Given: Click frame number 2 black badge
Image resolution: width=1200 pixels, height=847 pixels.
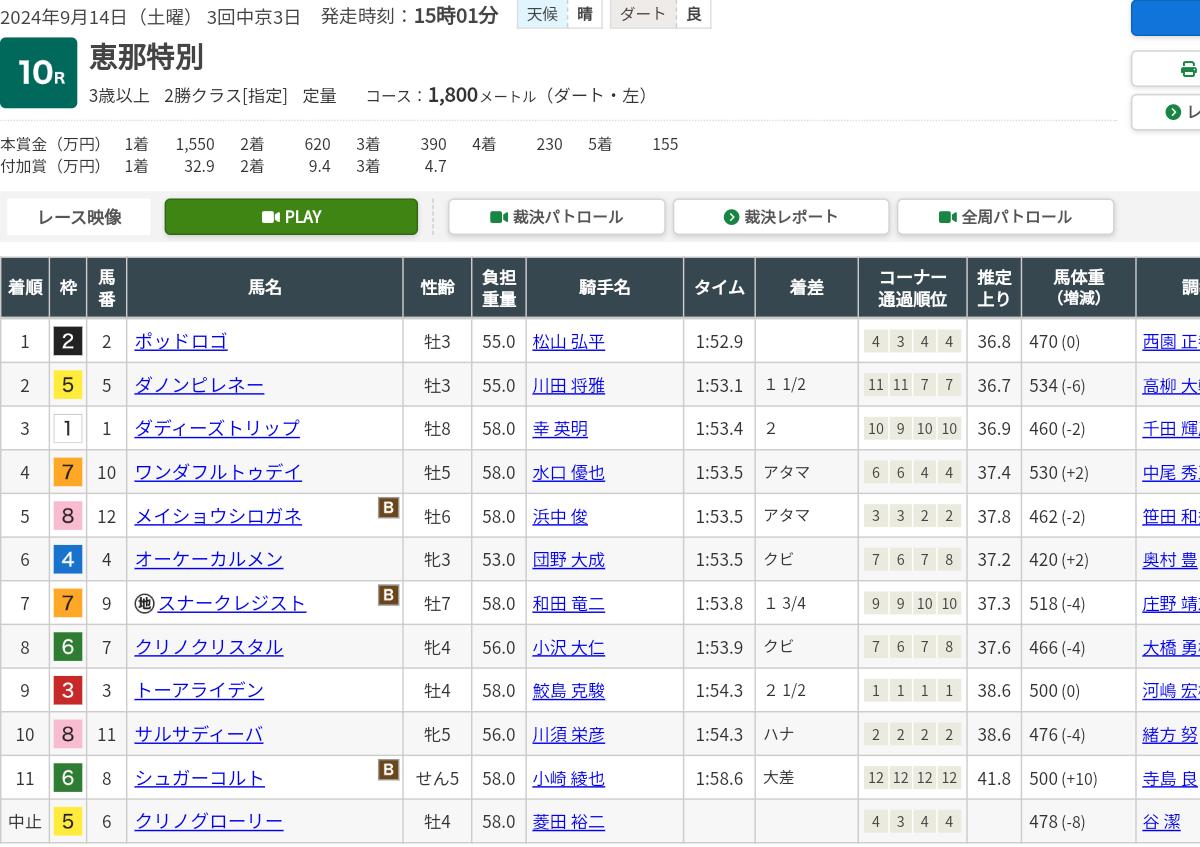Looking at the screenshot, I should [x=68, y=341].
